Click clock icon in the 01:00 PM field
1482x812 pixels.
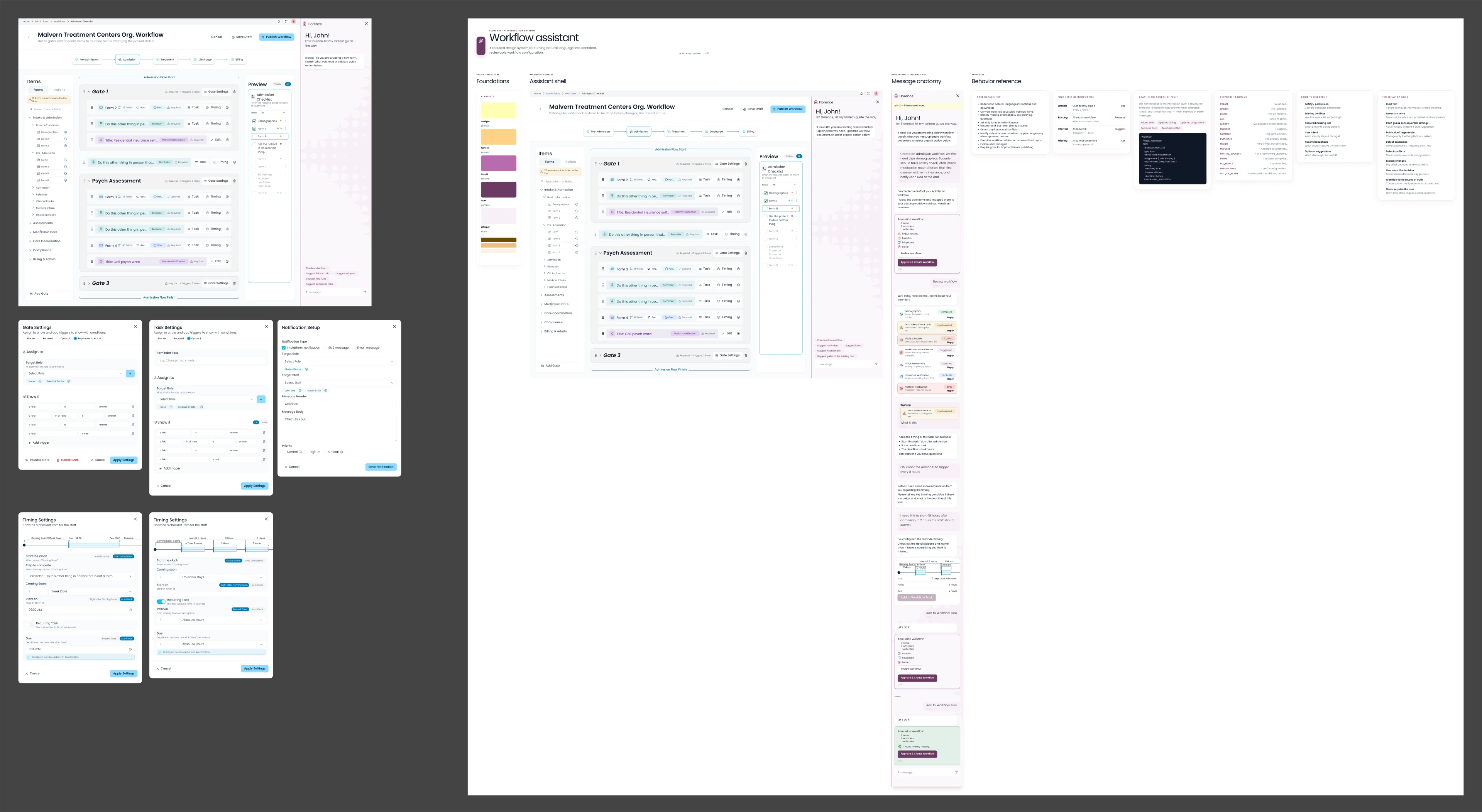pos(130,649)
